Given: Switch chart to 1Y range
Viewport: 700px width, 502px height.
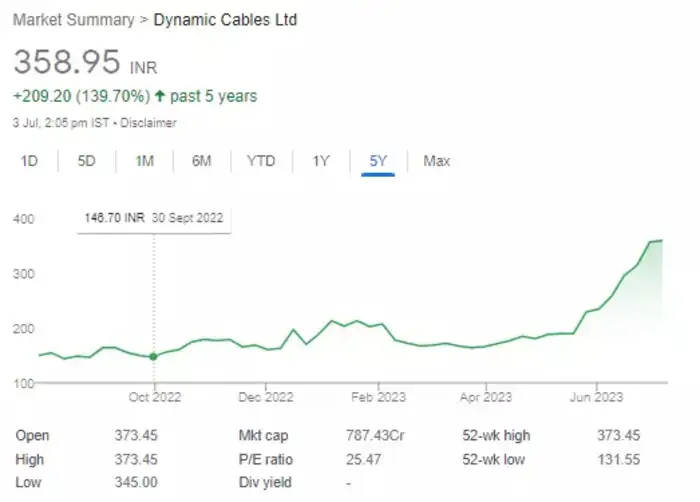Looking at the screenshot, I should point(321,161).
